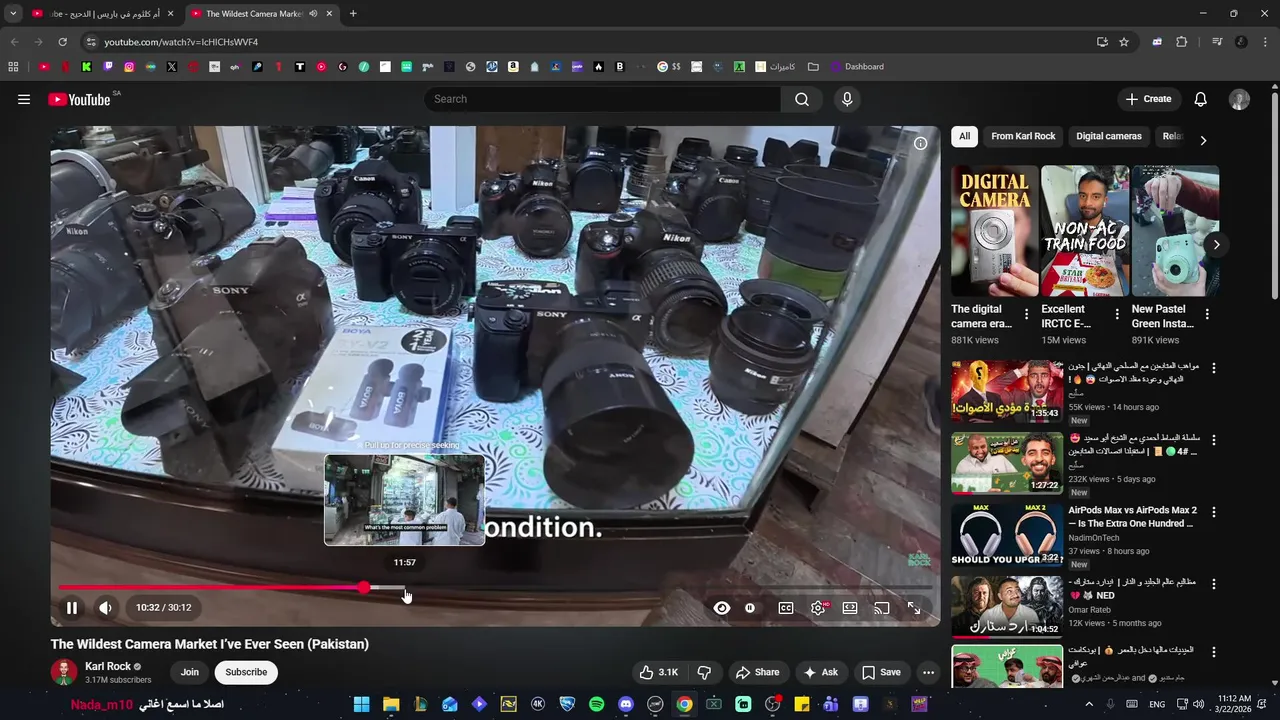
Task: Open the Digital Camera short thumbnail
Action: (995, 231)
